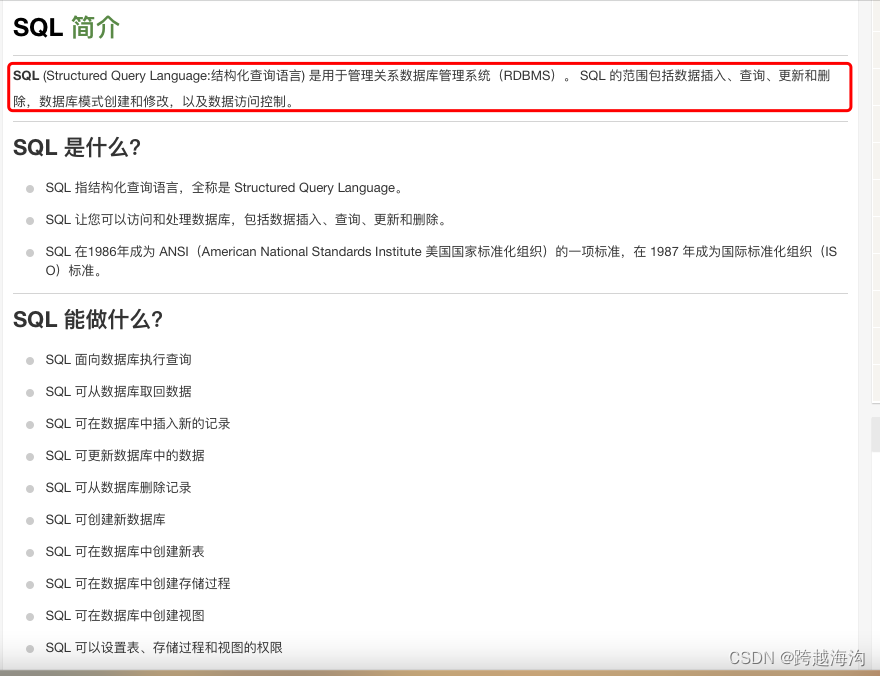Select the red-boxed SQL definition paragraph

430,87
